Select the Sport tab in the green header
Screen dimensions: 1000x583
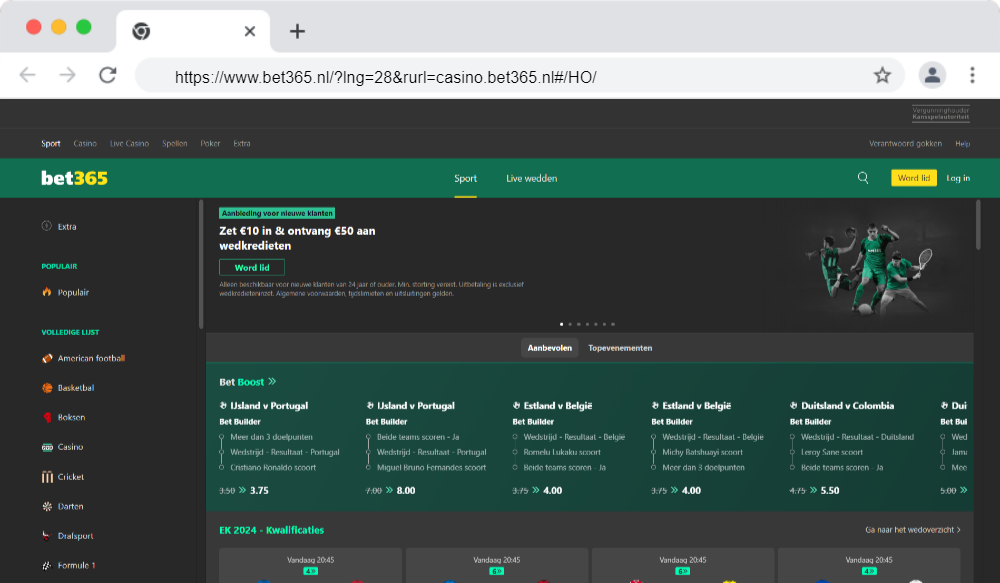[466, 179]
